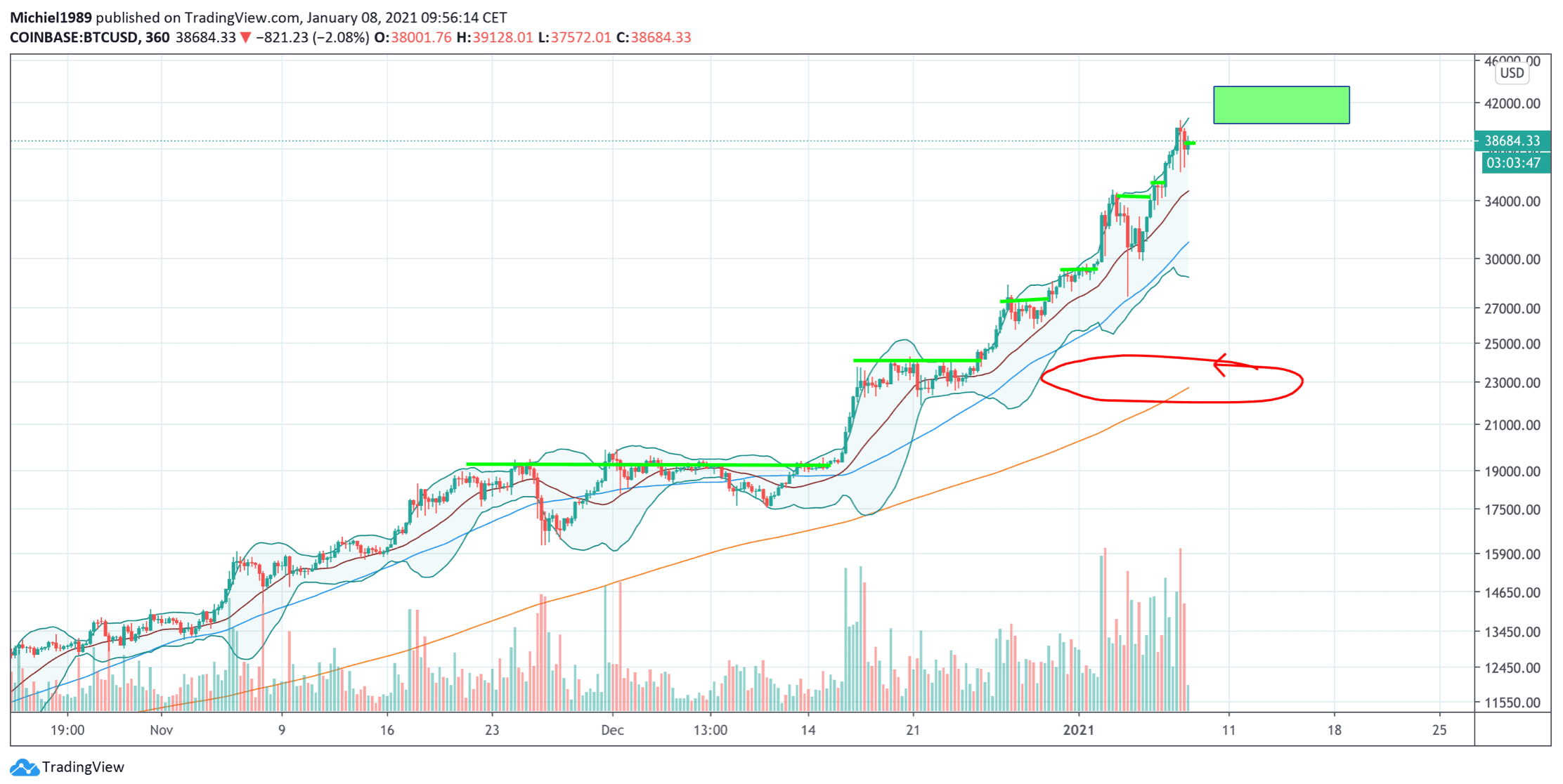Click the 30000.00 price axis label
The image size is (1563, 784).
pos(1512,259)
